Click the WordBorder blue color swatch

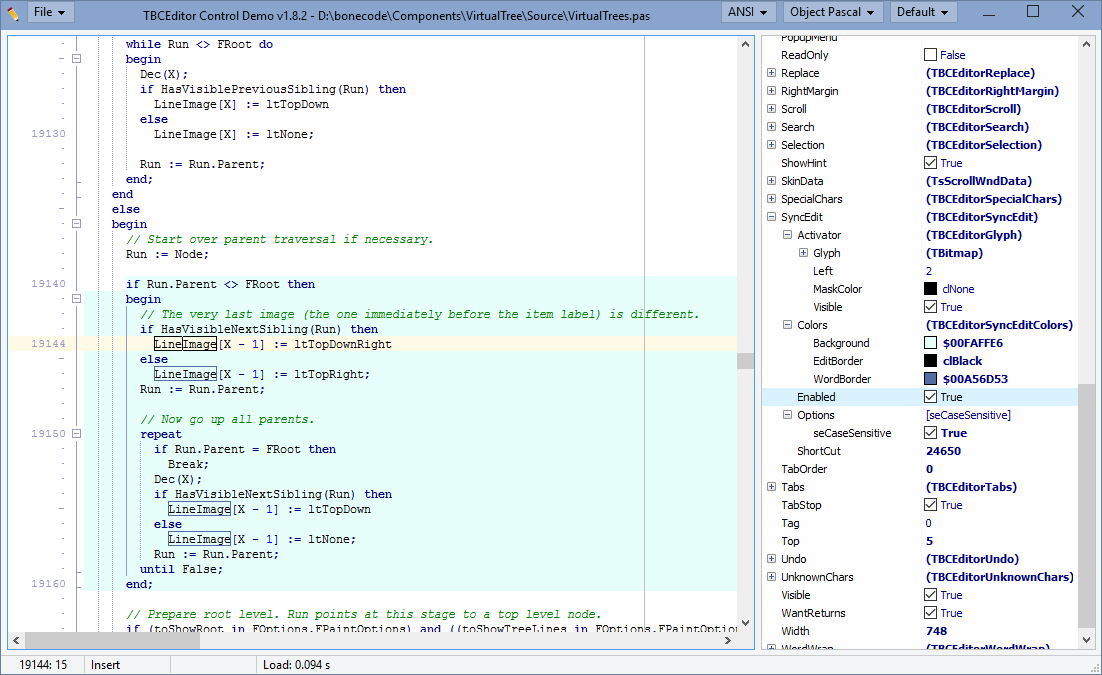(x=930, y=379)
